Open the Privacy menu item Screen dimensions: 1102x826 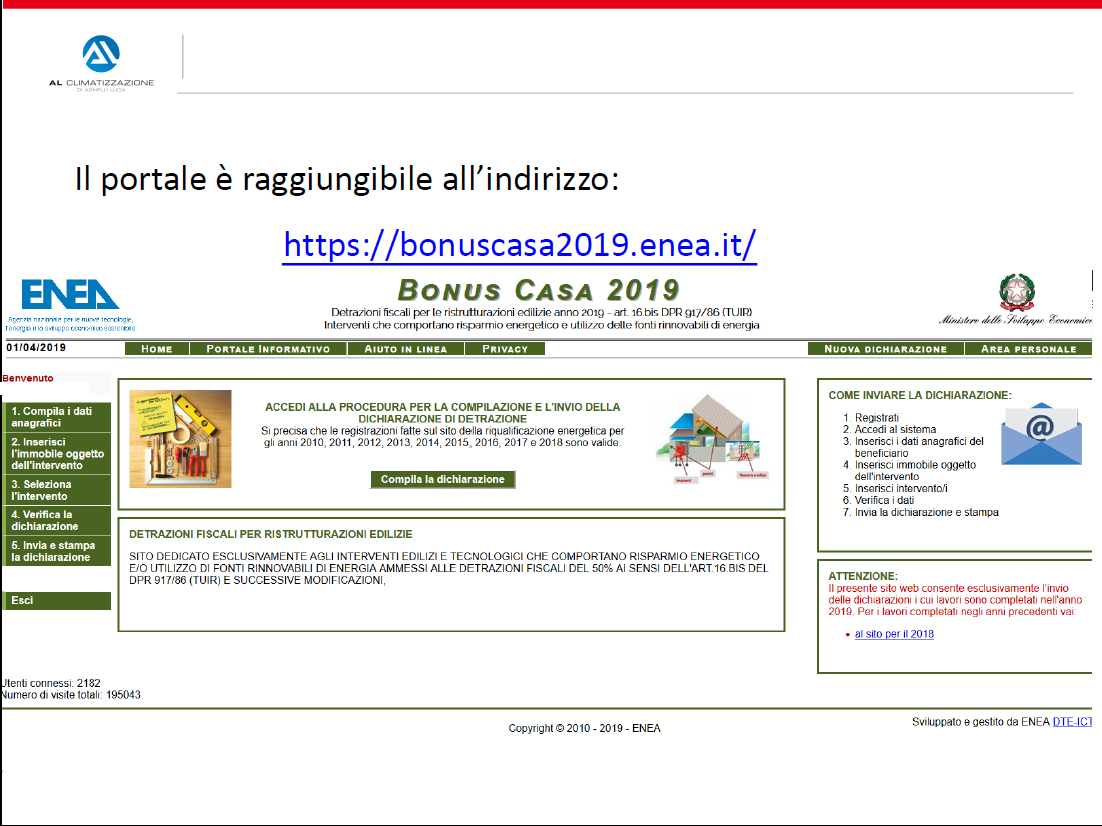coord(505,349)
